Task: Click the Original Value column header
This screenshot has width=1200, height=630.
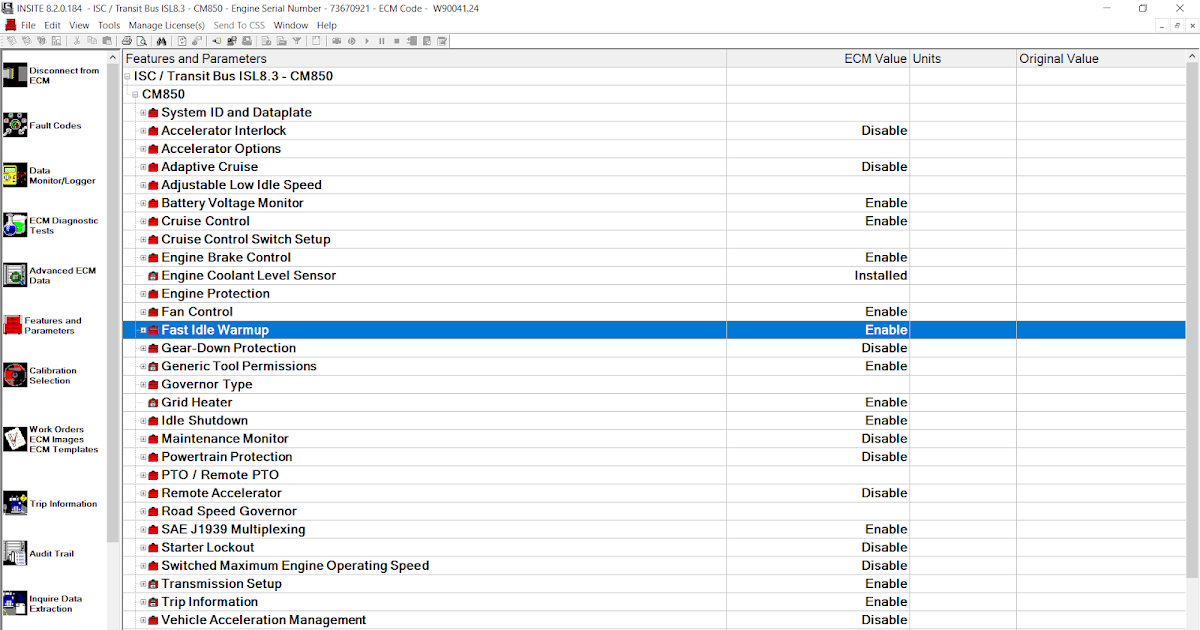Action: [1101, 59]
